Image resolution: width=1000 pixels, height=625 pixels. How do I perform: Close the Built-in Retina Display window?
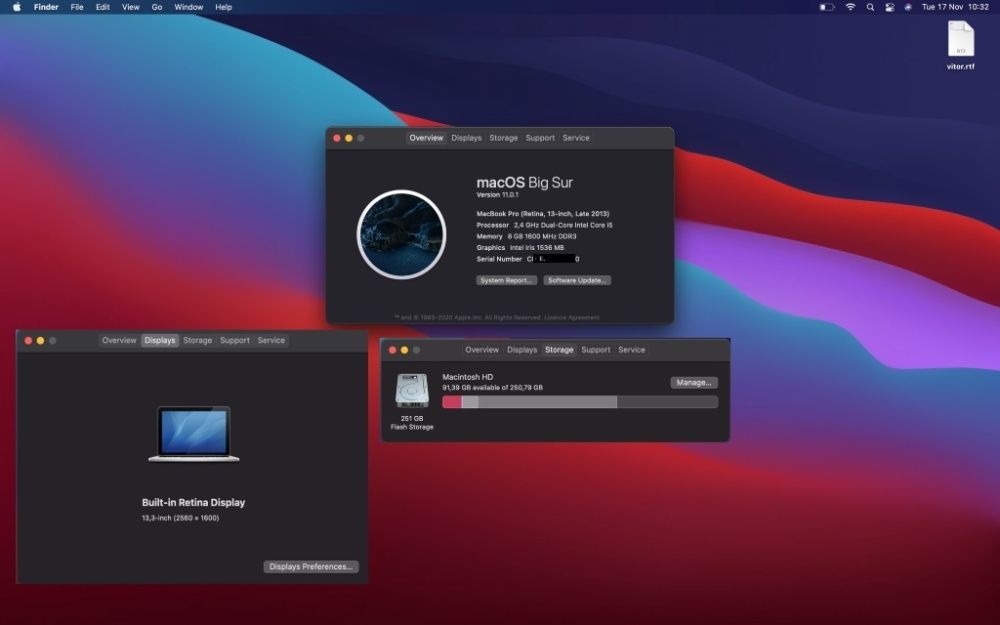pyautogui.click(x=28, y=341)
